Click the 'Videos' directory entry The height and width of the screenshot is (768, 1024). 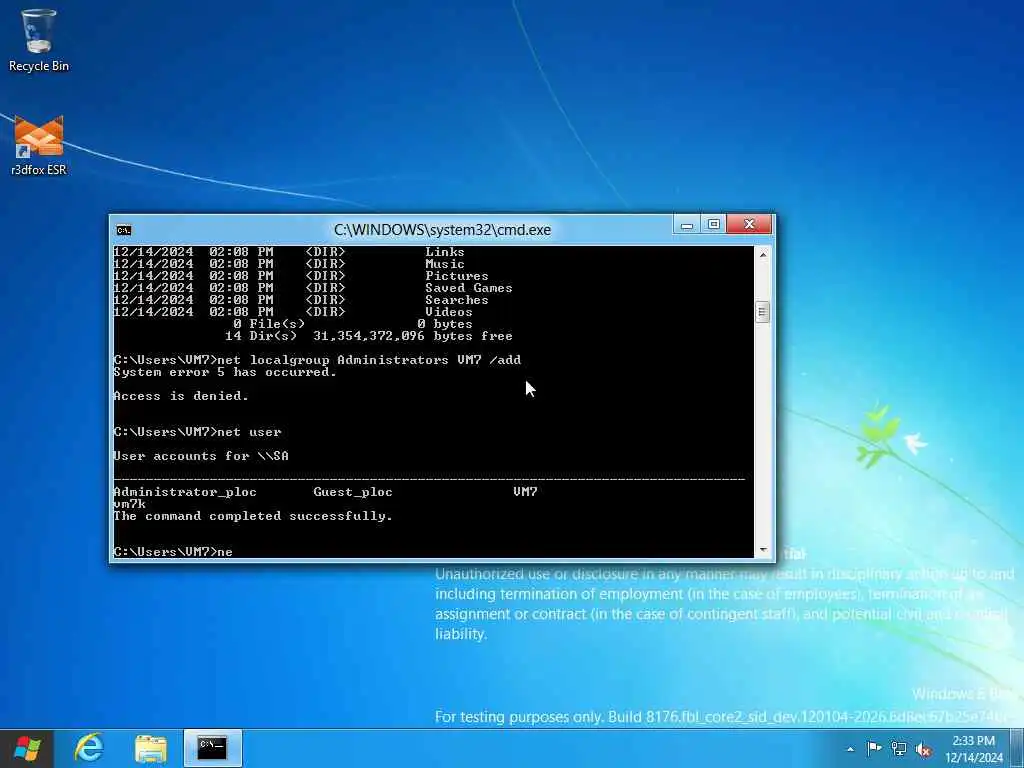coord(449,312)
